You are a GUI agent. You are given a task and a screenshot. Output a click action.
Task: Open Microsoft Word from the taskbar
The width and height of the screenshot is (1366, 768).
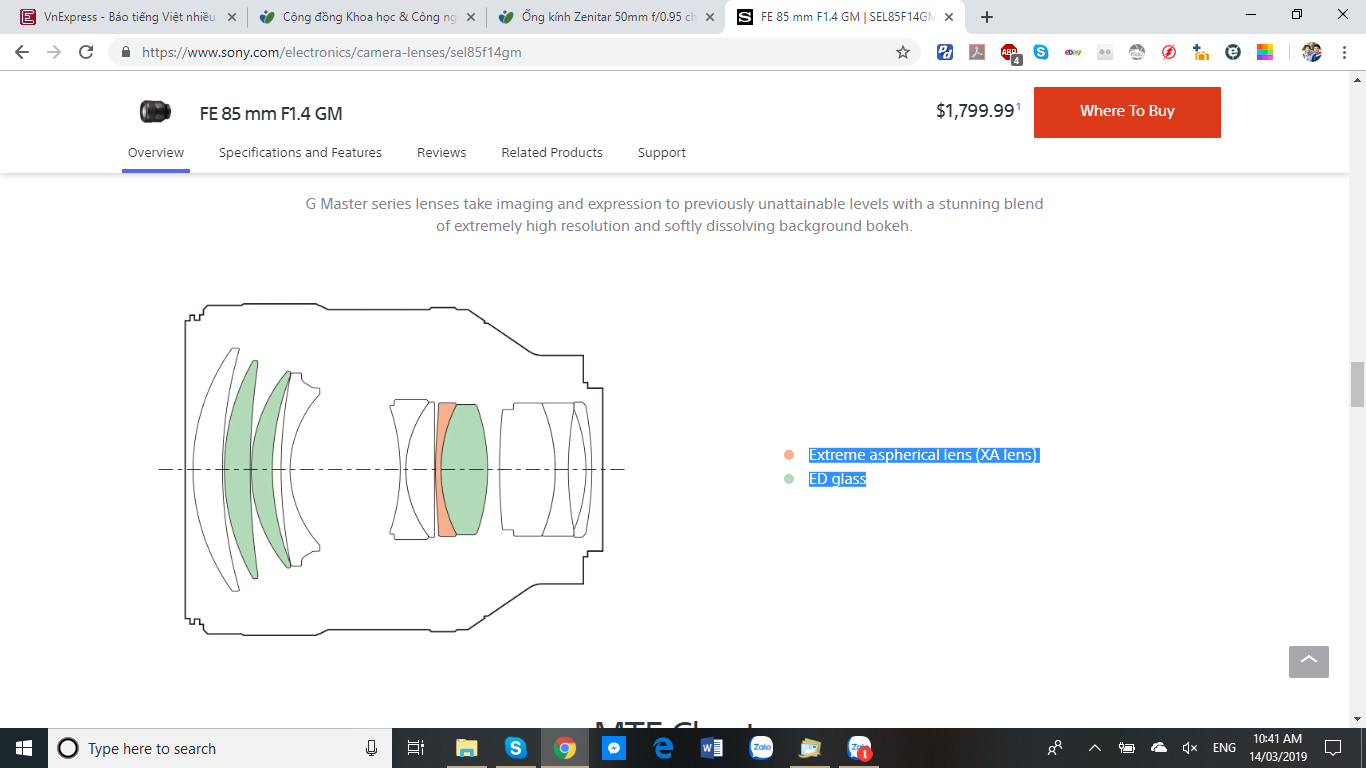[712, 748]
